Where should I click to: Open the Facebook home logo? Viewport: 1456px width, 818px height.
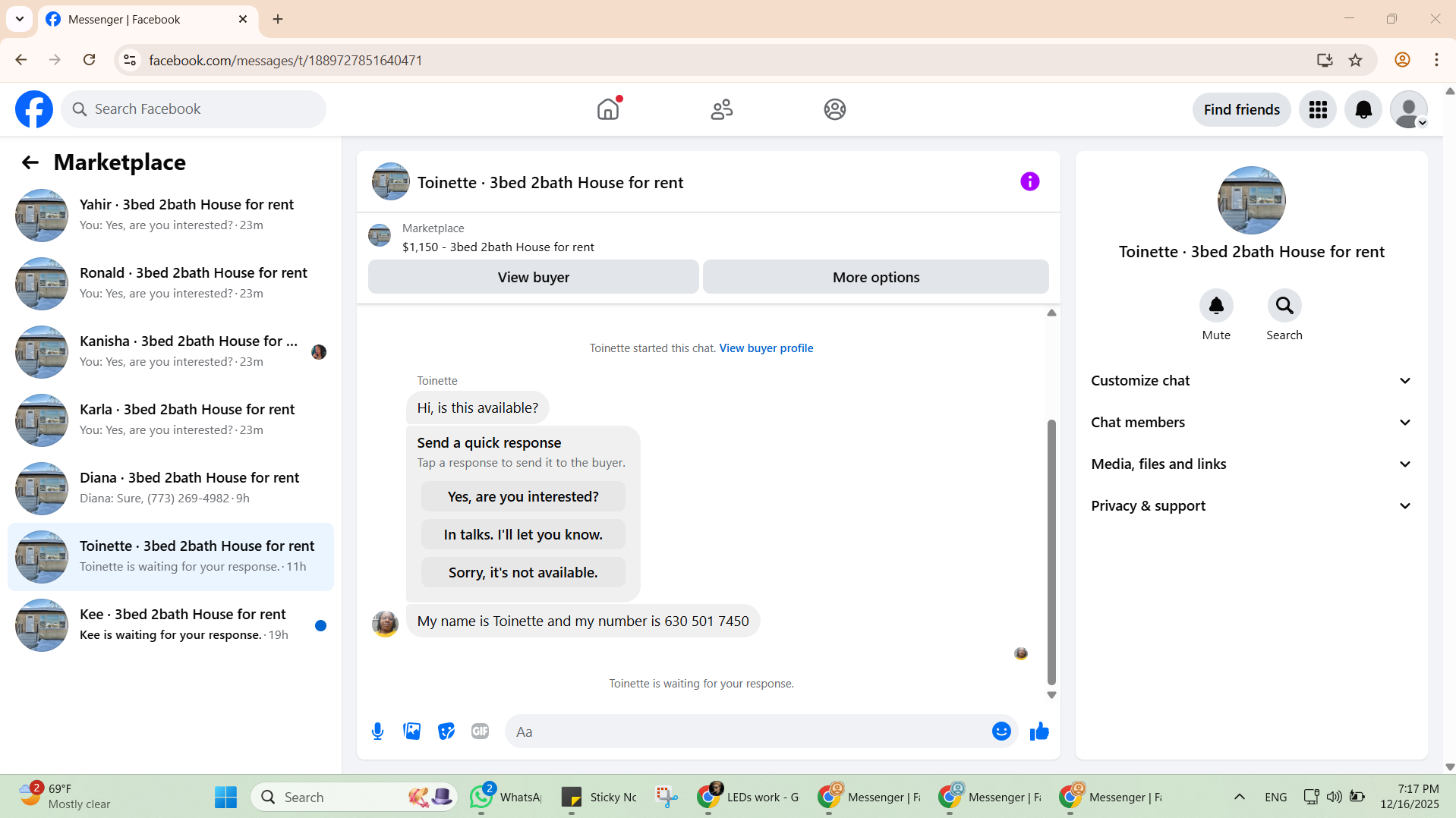[34, 109]
